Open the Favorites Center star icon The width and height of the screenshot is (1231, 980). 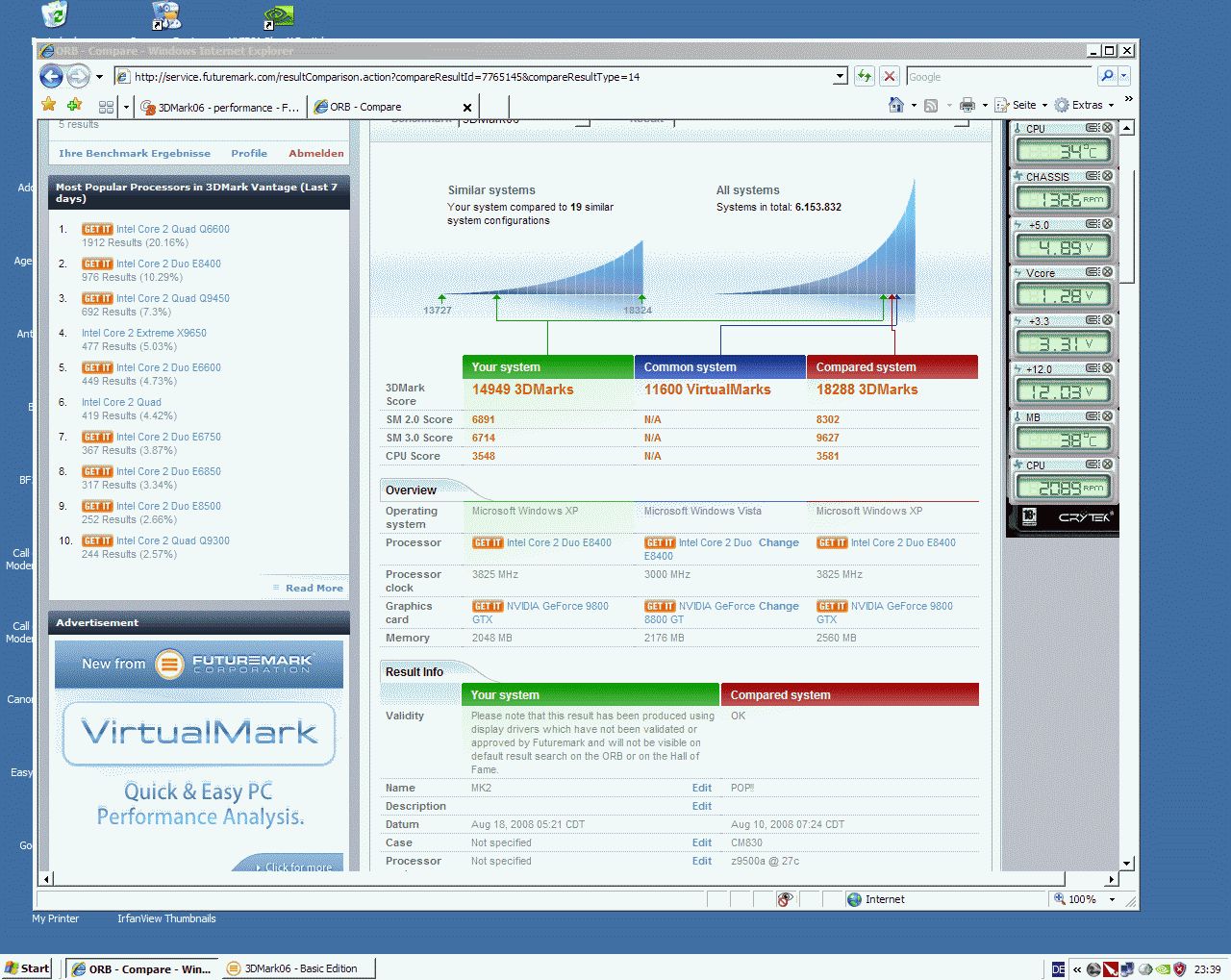pos(49,105)
